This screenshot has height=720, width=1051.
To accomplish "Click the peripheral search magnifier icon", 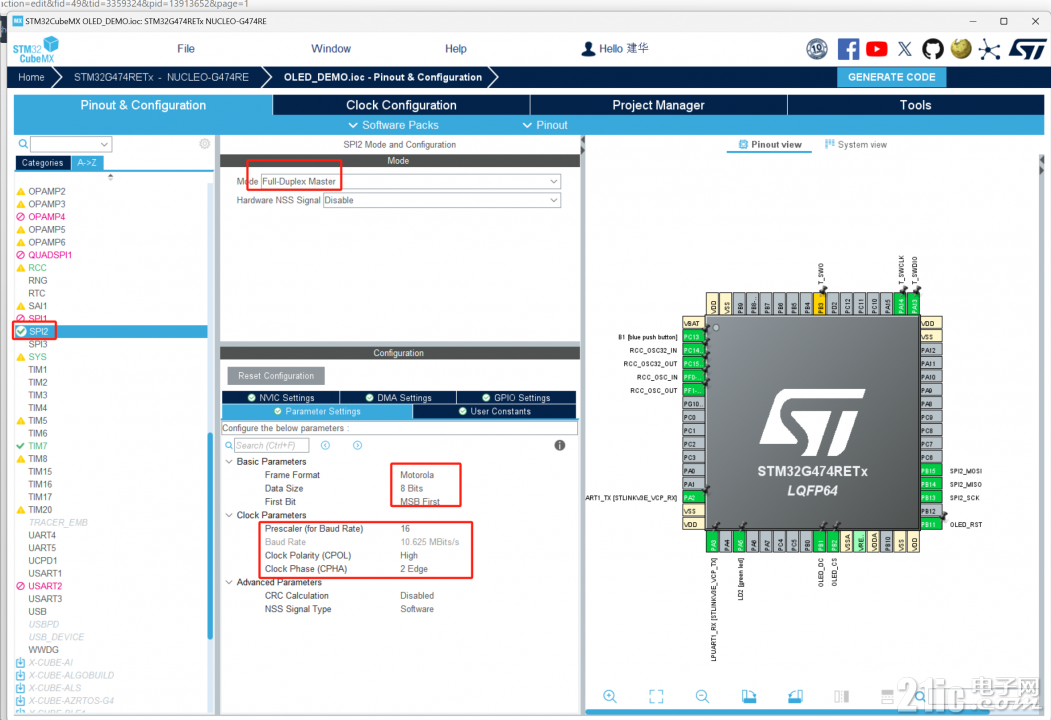I will (23, 143).
